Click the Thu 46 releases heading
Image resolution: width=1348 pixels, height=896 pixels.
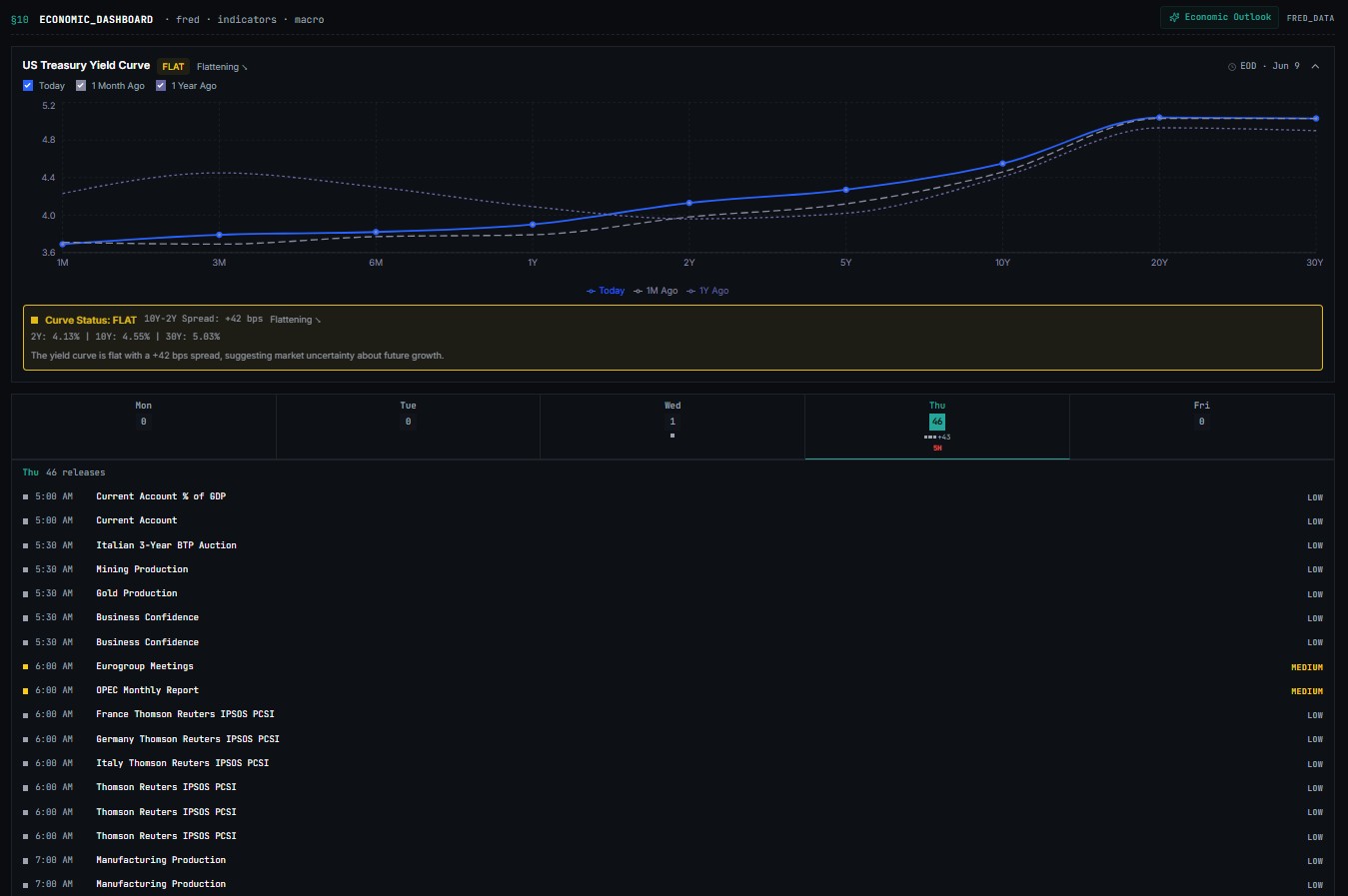64,472
